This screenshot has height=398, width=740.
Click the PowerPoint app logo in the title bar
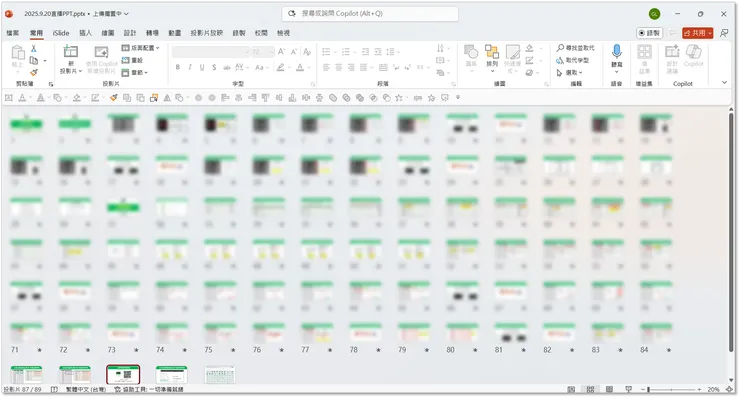click(x=9, y=14)
